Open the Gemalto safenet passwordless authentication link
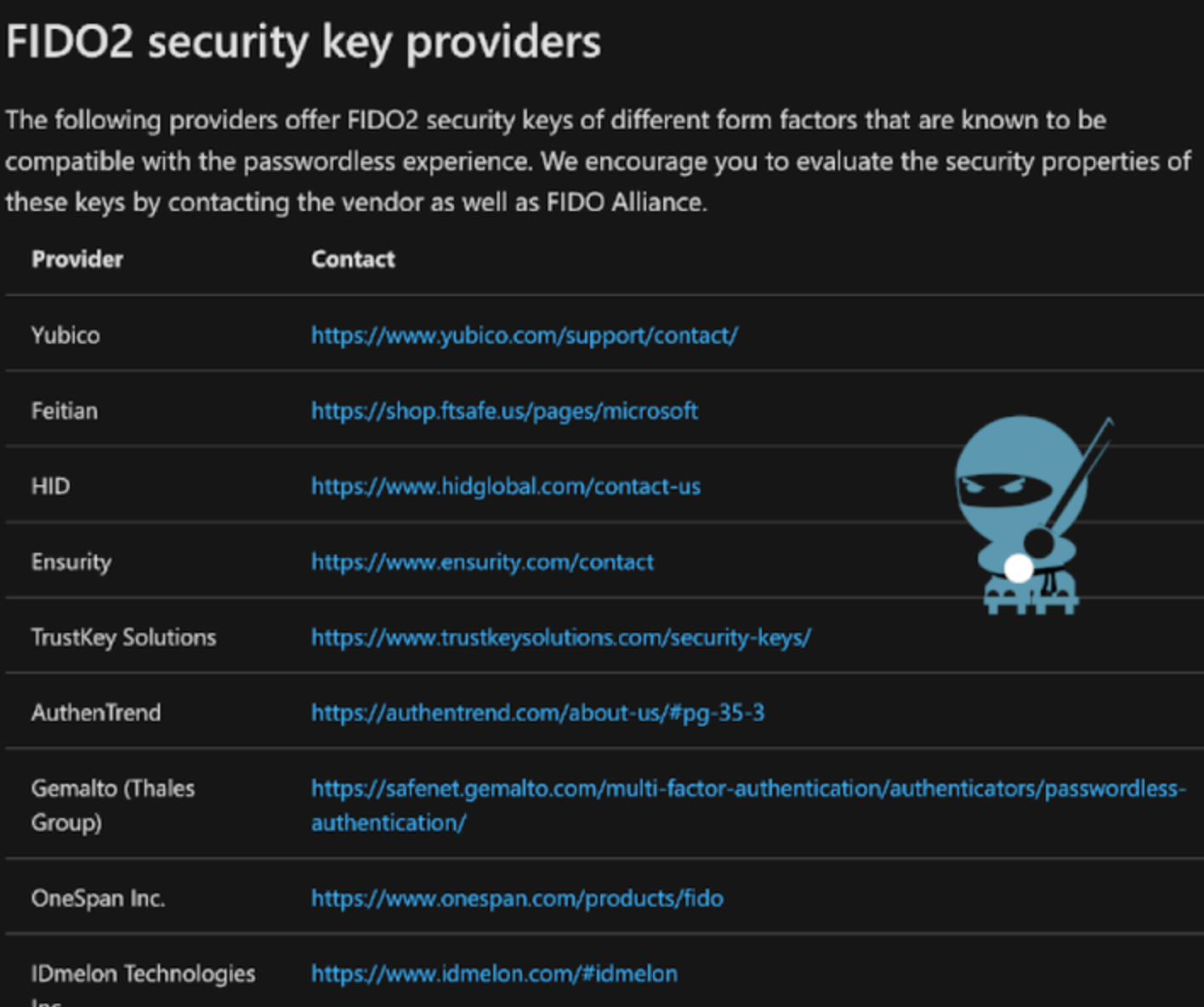Viewport: 1204px width, 1007px height. coord(748,805)
